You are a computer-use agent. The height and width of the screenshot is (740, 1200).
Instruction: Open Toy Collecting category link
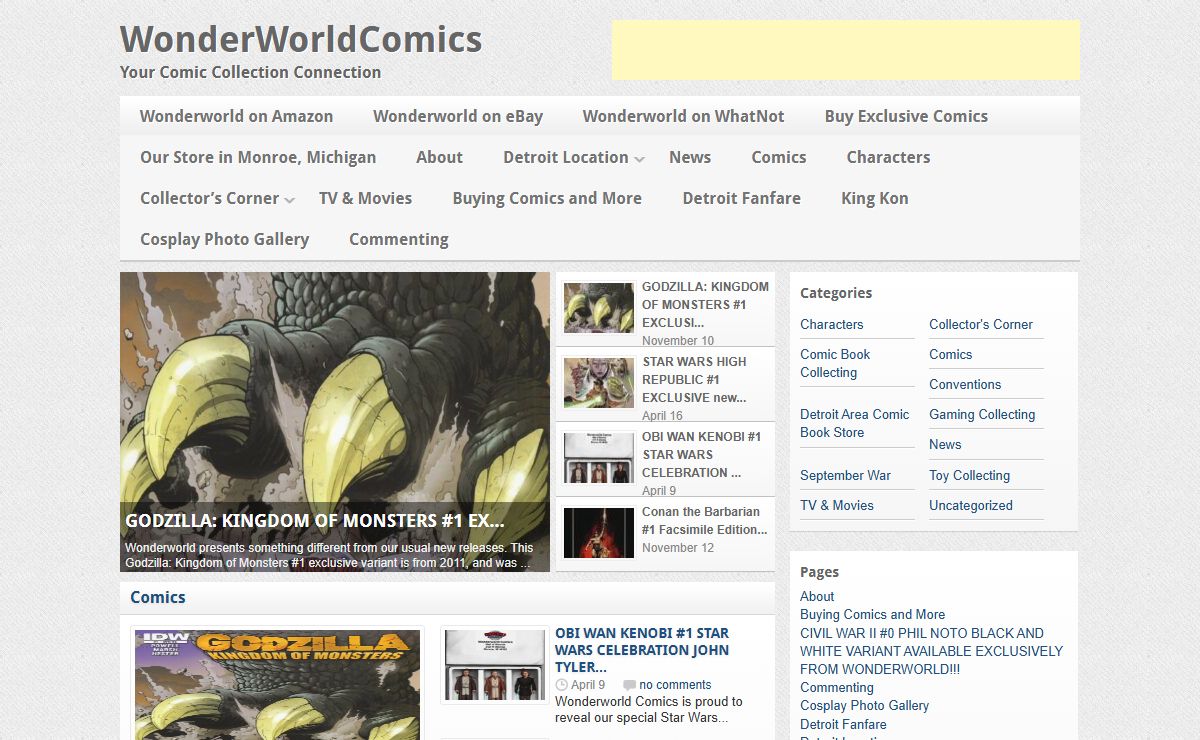pyautogui.click(x=970, y=475)
